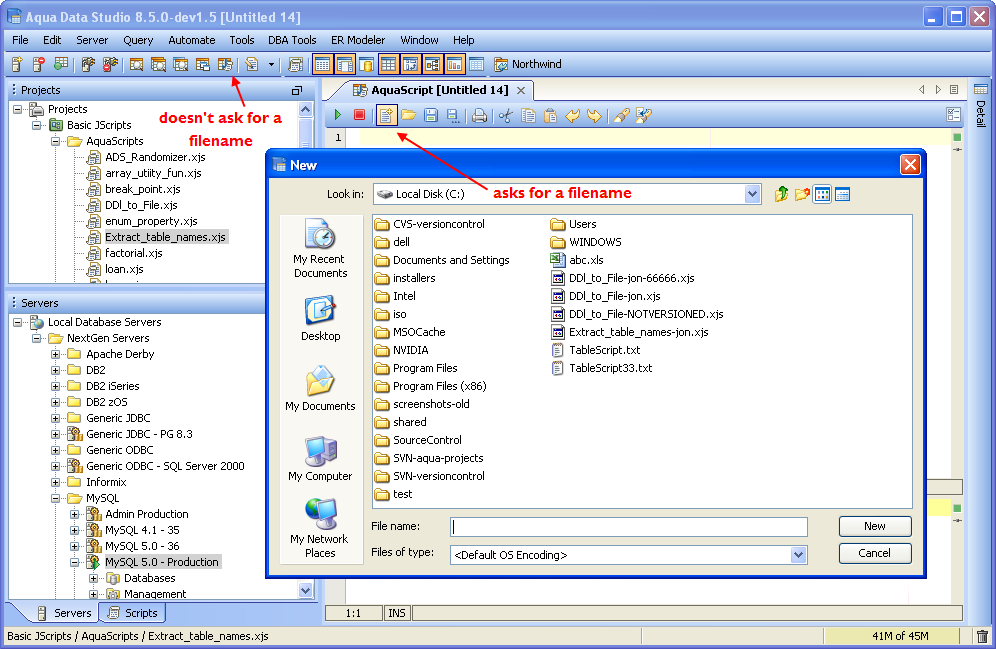Click the Up One Level icon in New dialog
This screenshot has width=996, height=649.
781,194
